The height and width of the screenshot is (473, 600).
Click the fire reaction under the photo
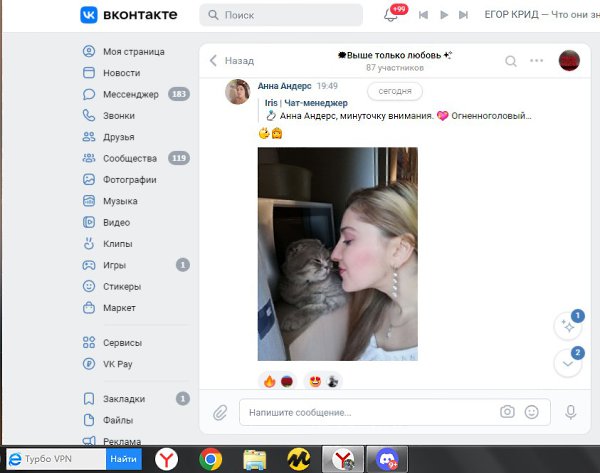coord(269,381)
